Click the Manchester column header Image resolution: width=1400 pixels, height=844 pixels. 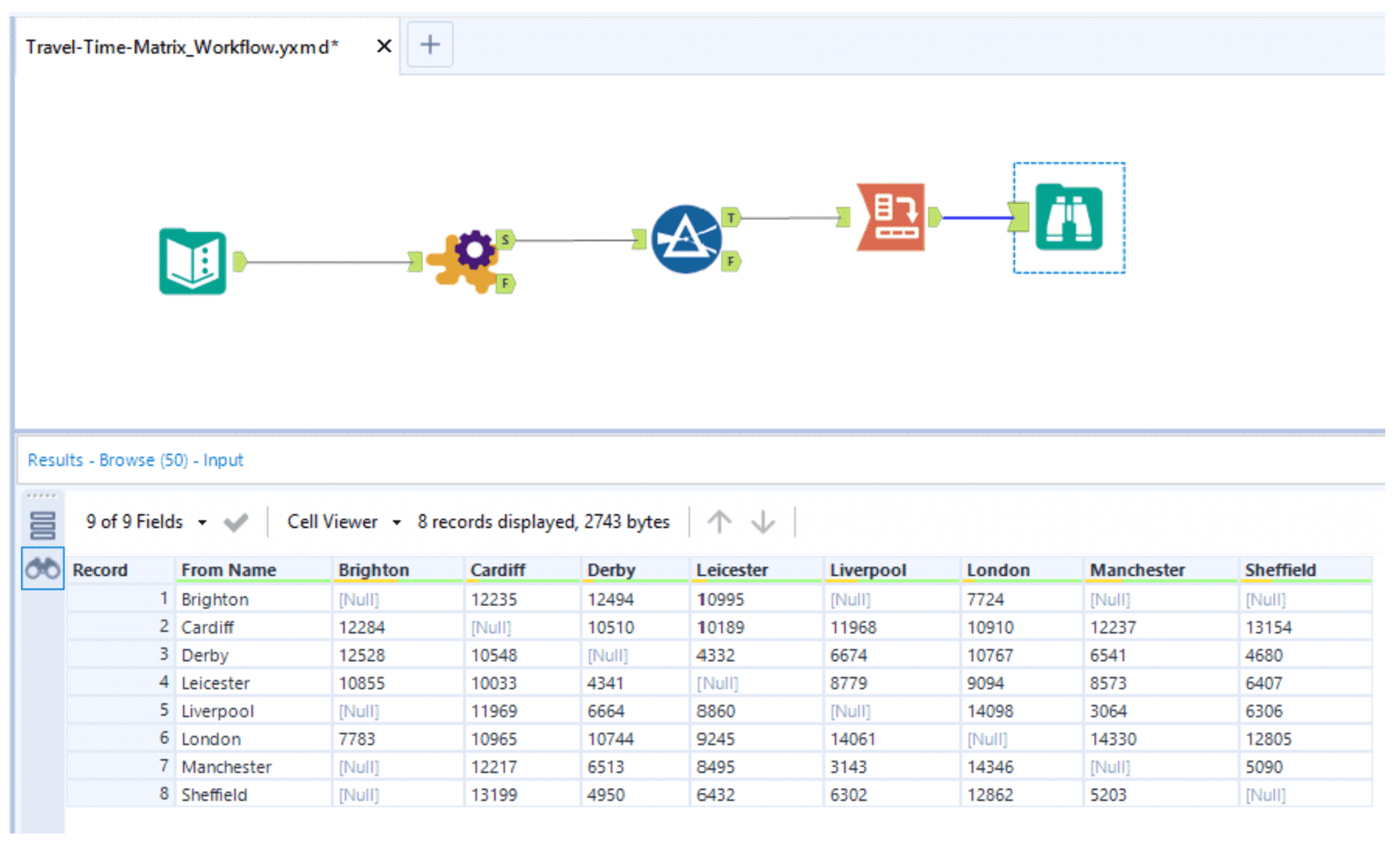(1137, 570)
